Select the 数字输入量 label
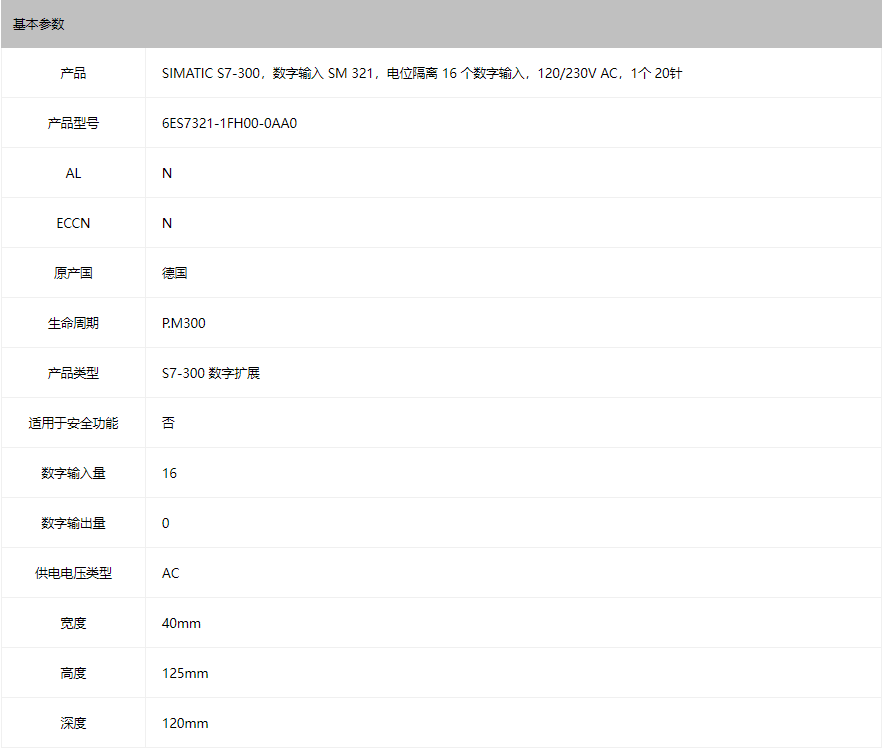This screenshot has width=884, height=749. pyautogui.click(x=73, y=473)
